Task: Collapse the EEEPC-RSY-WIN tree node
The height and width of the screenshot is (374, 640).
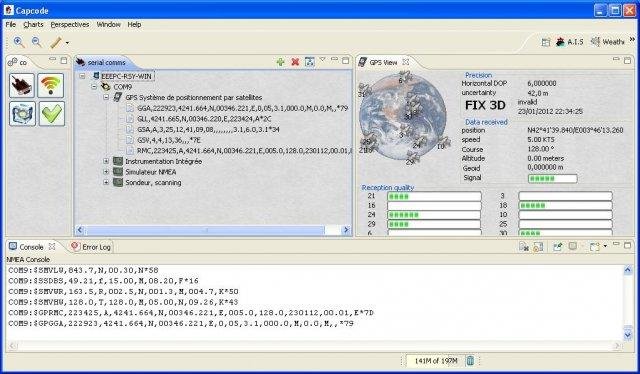Action: (83, 76)
